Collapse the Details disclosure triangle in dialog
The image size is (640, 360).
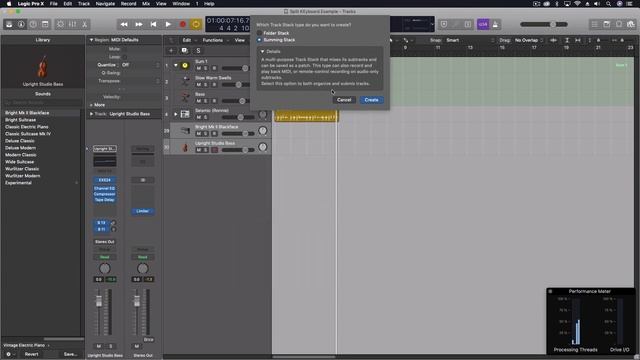(x=262, y=52)
